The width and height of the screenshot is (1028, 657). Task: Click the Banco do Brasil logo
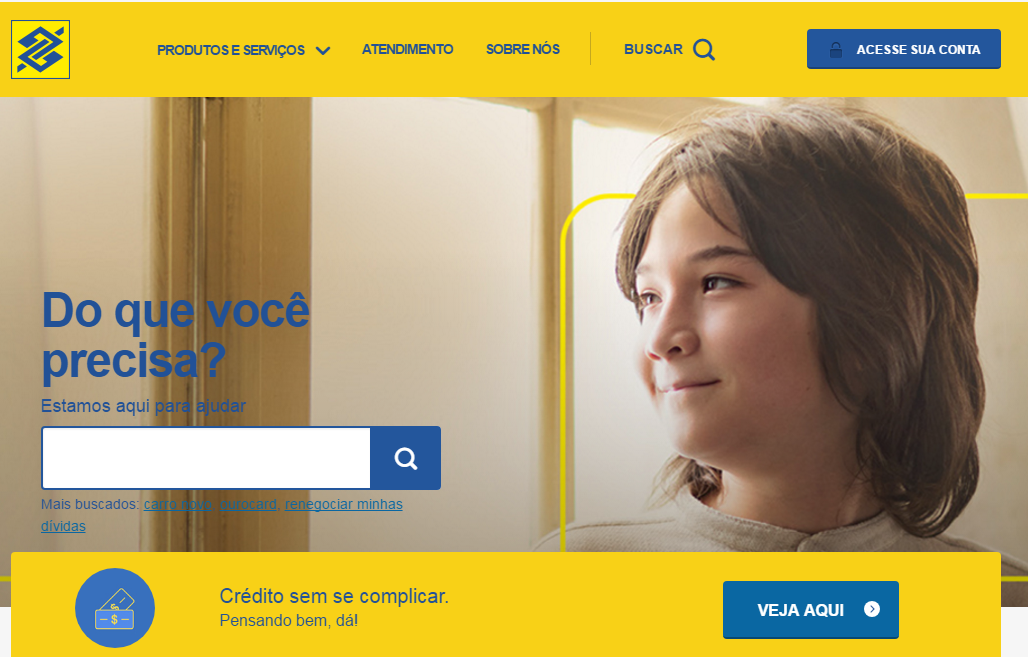41,49
